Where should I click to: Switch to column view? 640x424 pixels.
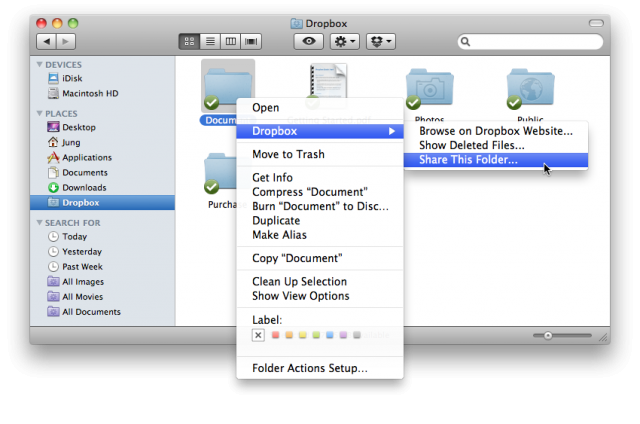click(x=231, y=41)
